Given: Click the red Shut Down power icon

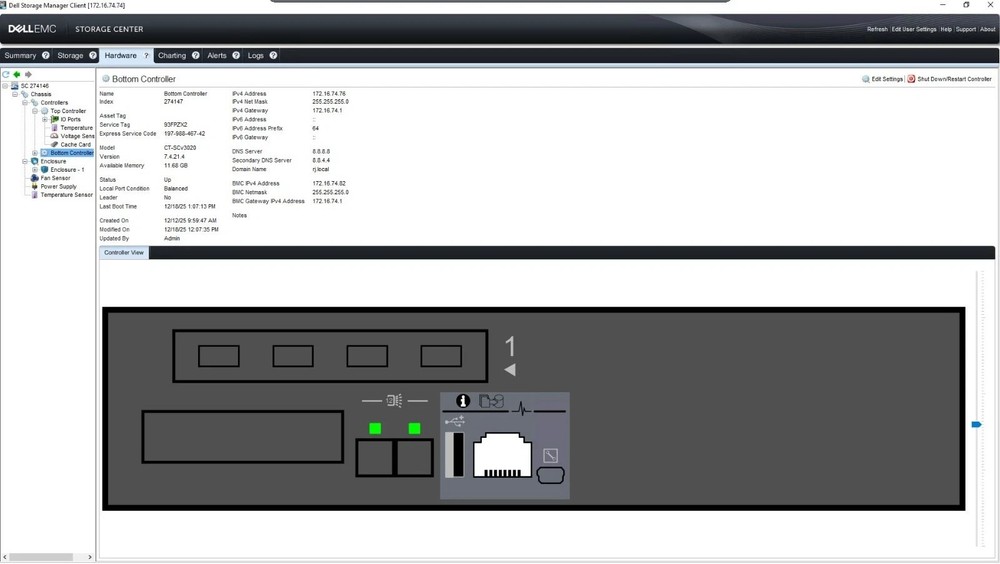Looking at the screenshot, I should (911, 79).
